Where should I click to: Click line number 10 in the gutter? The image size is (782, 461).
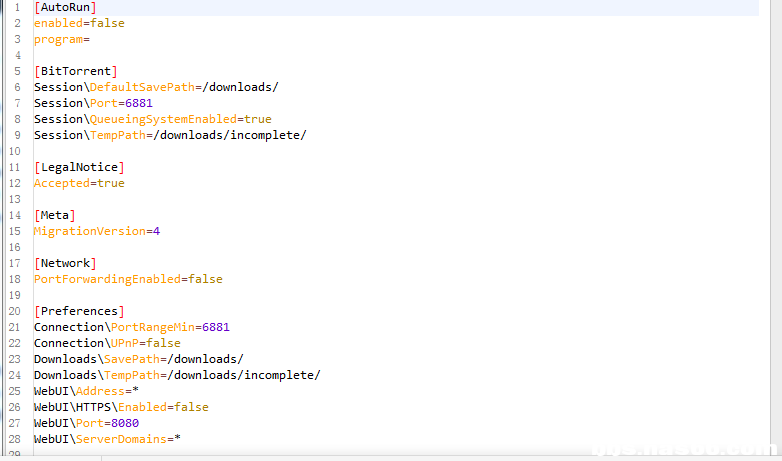pyautogui.click(x=14, y=151)
